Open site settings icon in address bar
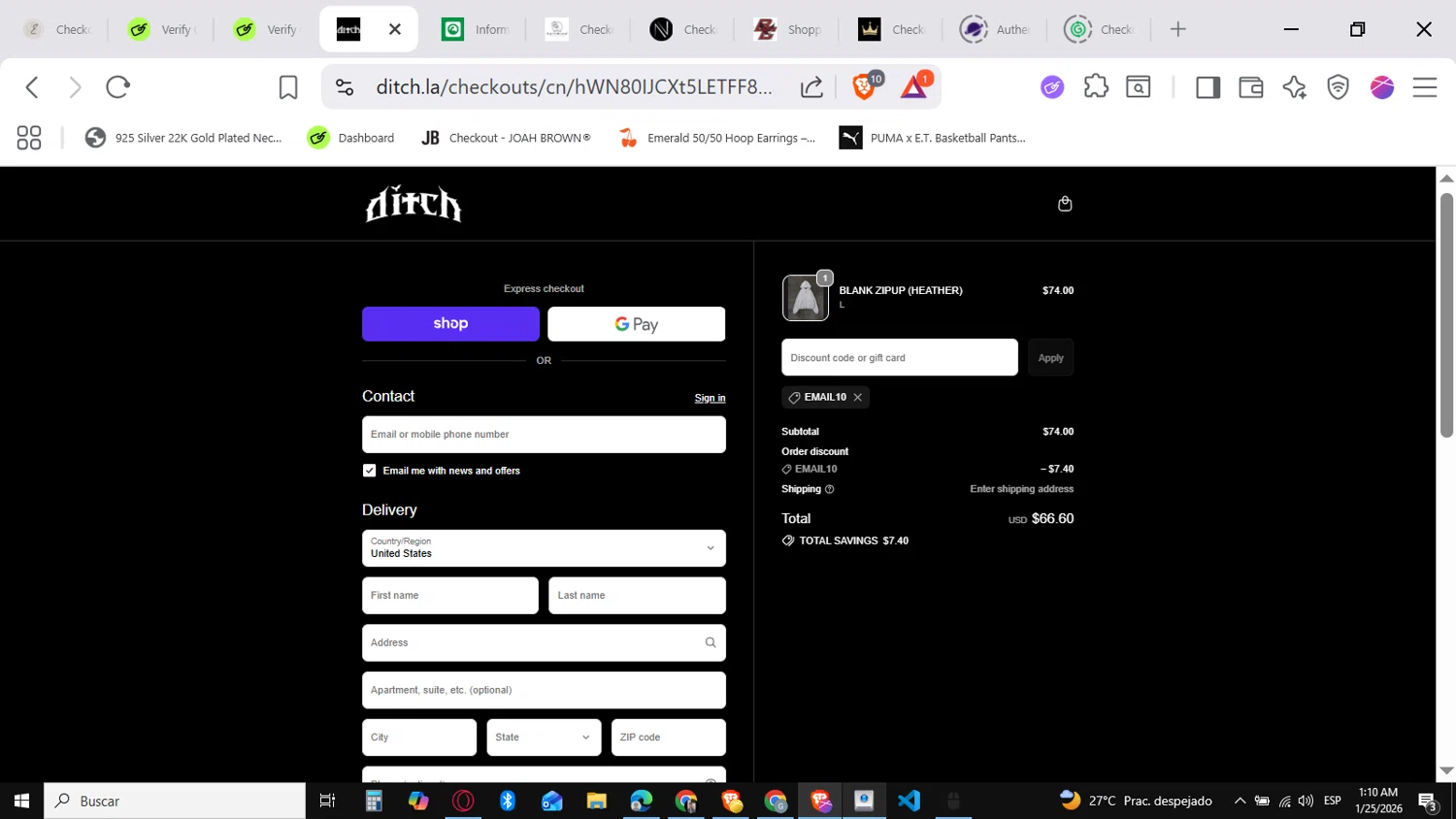Screen dimensions: 1456x819 click(x=345, y=87)
